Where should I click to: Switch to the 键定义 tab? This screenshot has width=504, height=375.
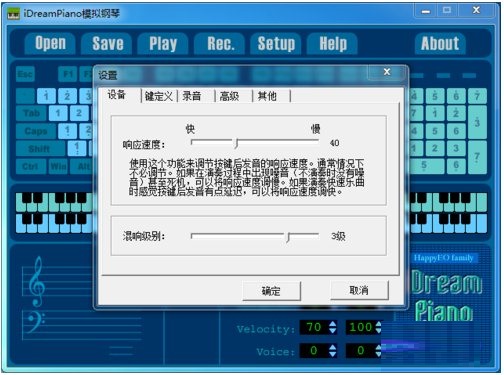tap(159, 96)
